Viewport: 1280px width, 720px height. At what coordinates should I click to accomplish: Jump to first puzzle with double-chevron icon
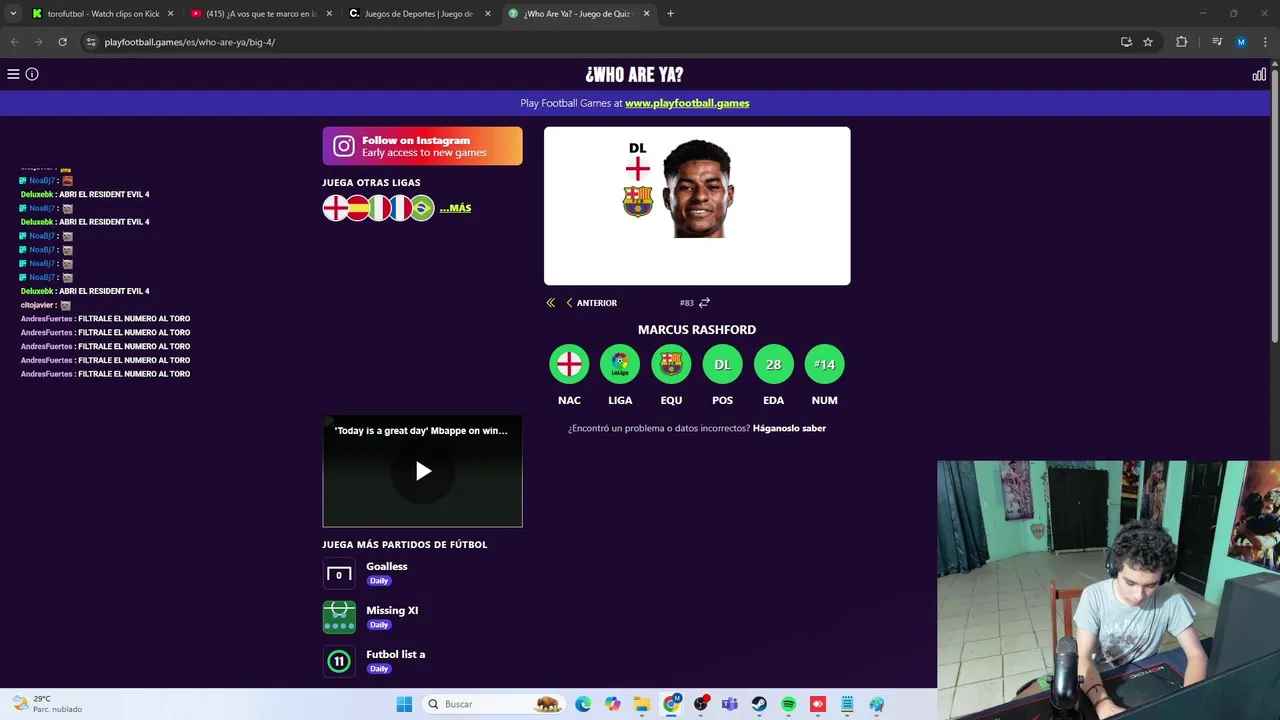click(x=550, y=303)
